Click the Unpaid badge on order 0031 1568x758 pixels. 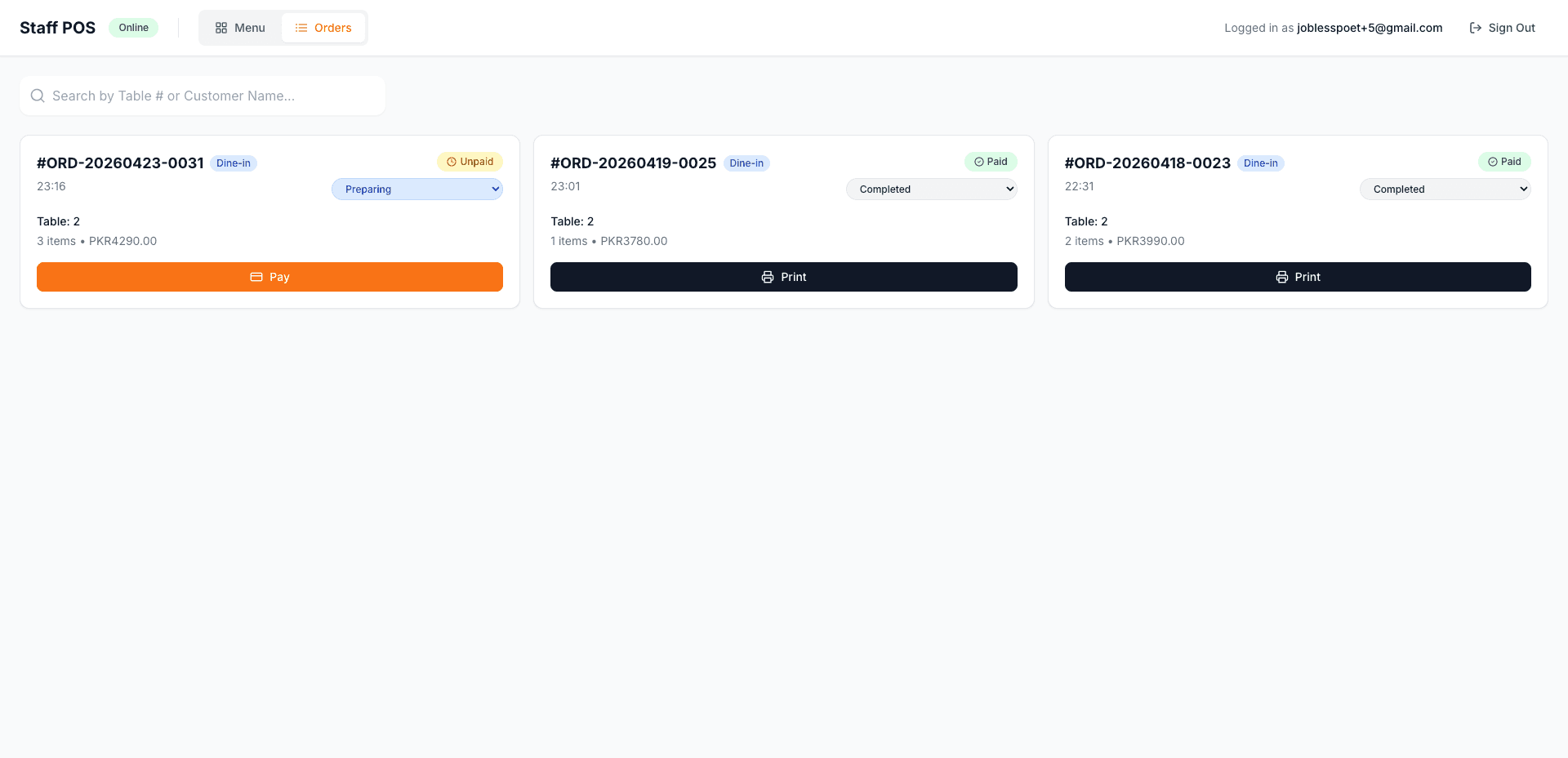tap(470, 162)
